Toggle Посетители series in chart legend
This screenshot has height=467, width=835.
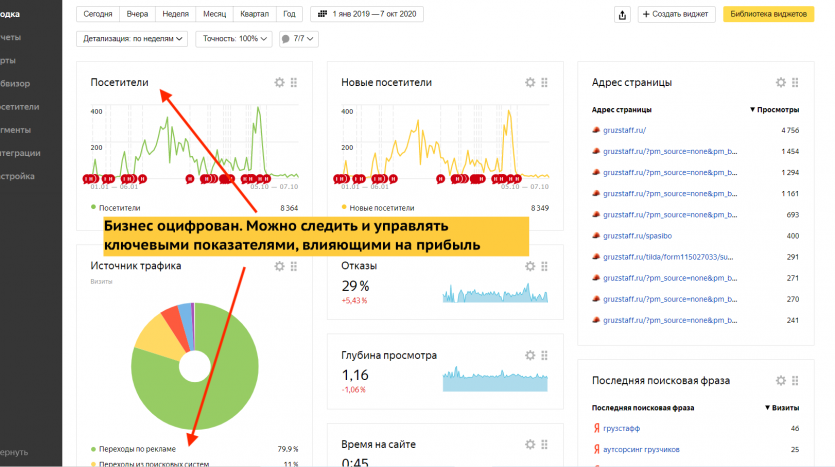(x=118, y=208)
